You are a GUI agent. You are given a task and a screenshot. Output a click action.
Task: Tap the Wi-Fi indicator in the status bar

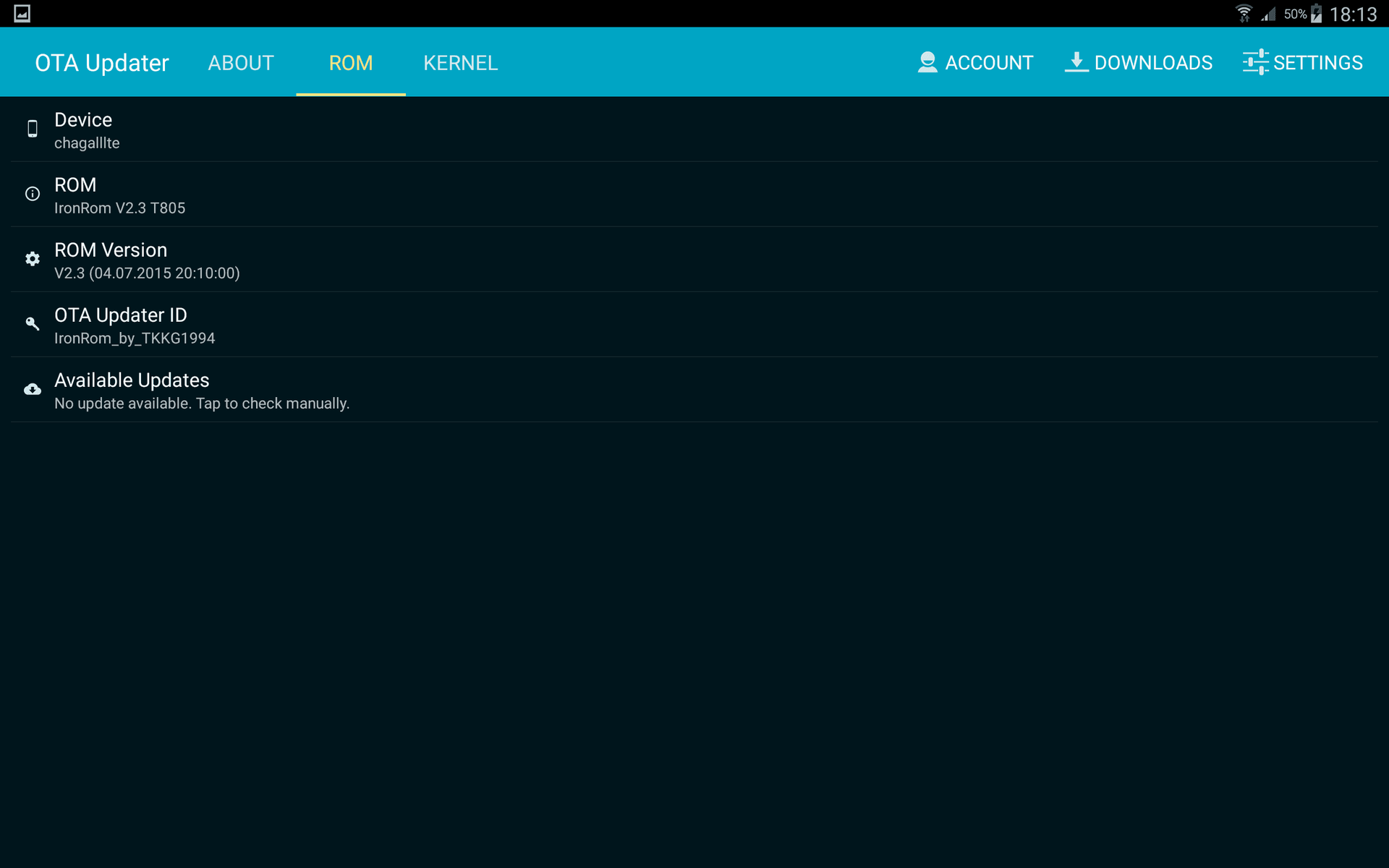click(1243, 14)
